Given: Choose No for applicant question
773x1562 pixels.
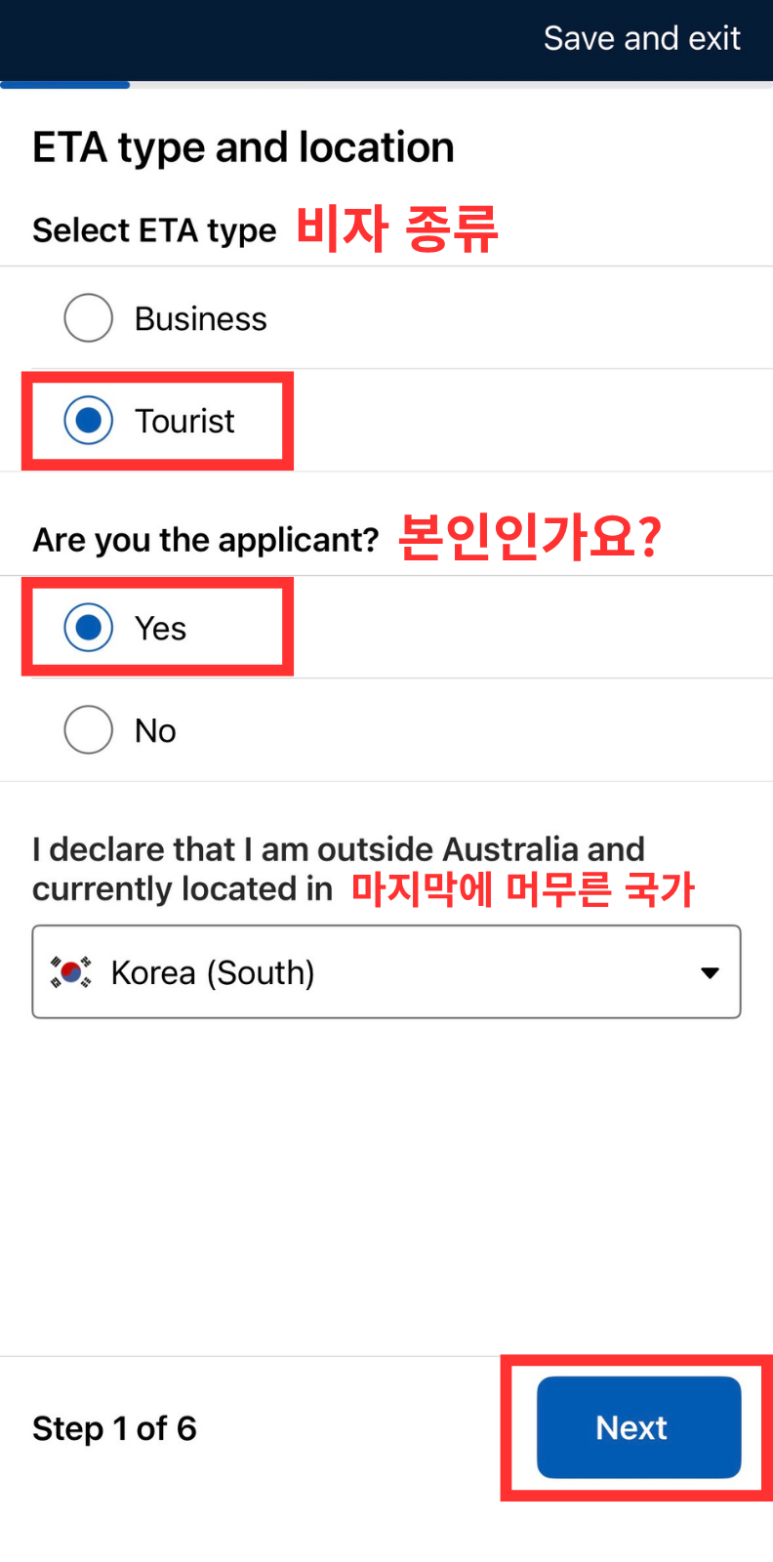Looking at the screenshot, I should (88, 731).
